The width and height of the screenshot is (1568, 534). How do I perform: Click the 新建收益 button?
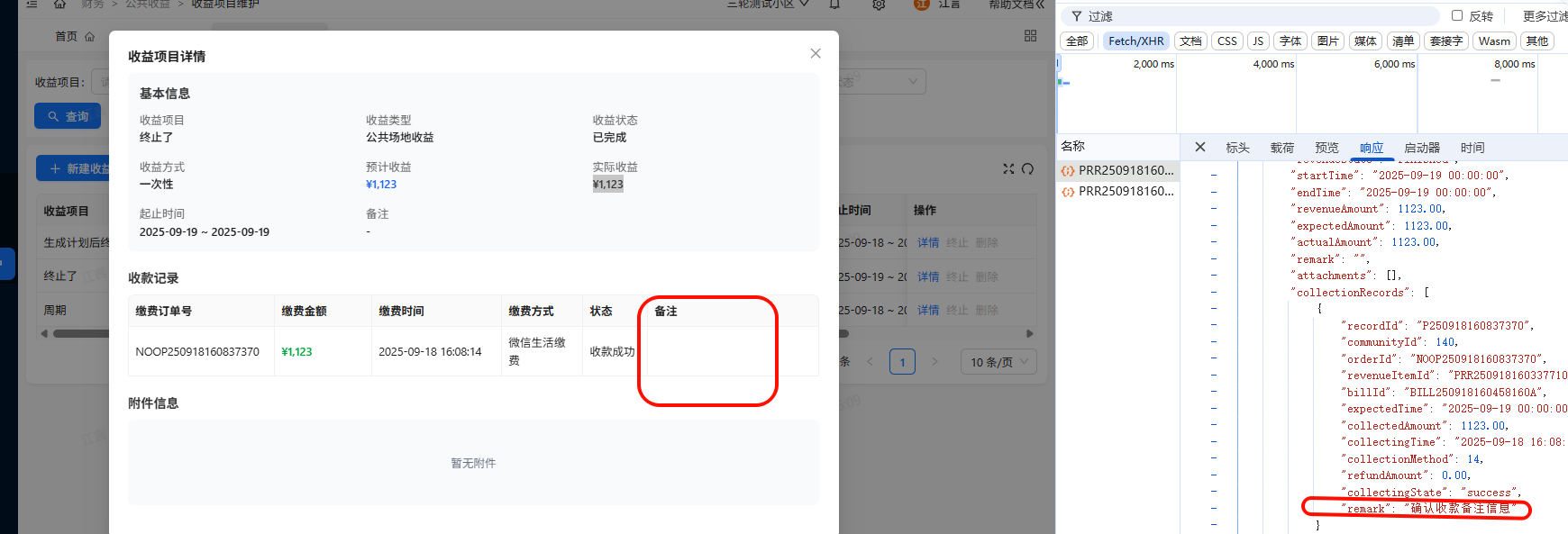[73, 168]
